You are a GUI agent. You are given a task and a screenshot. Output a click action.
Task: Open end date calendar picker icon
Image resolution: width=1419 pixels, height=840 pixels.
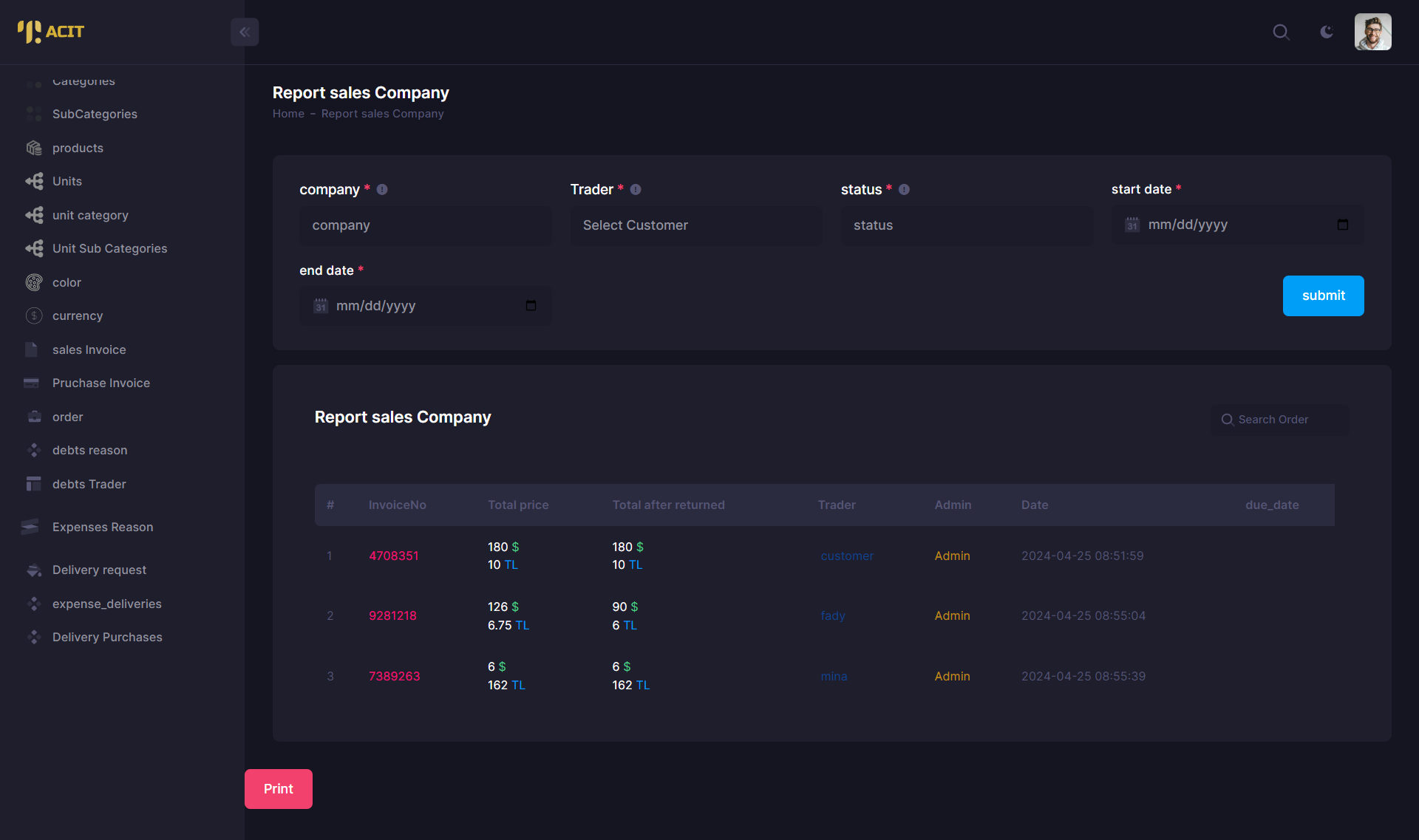pos(531,306)
